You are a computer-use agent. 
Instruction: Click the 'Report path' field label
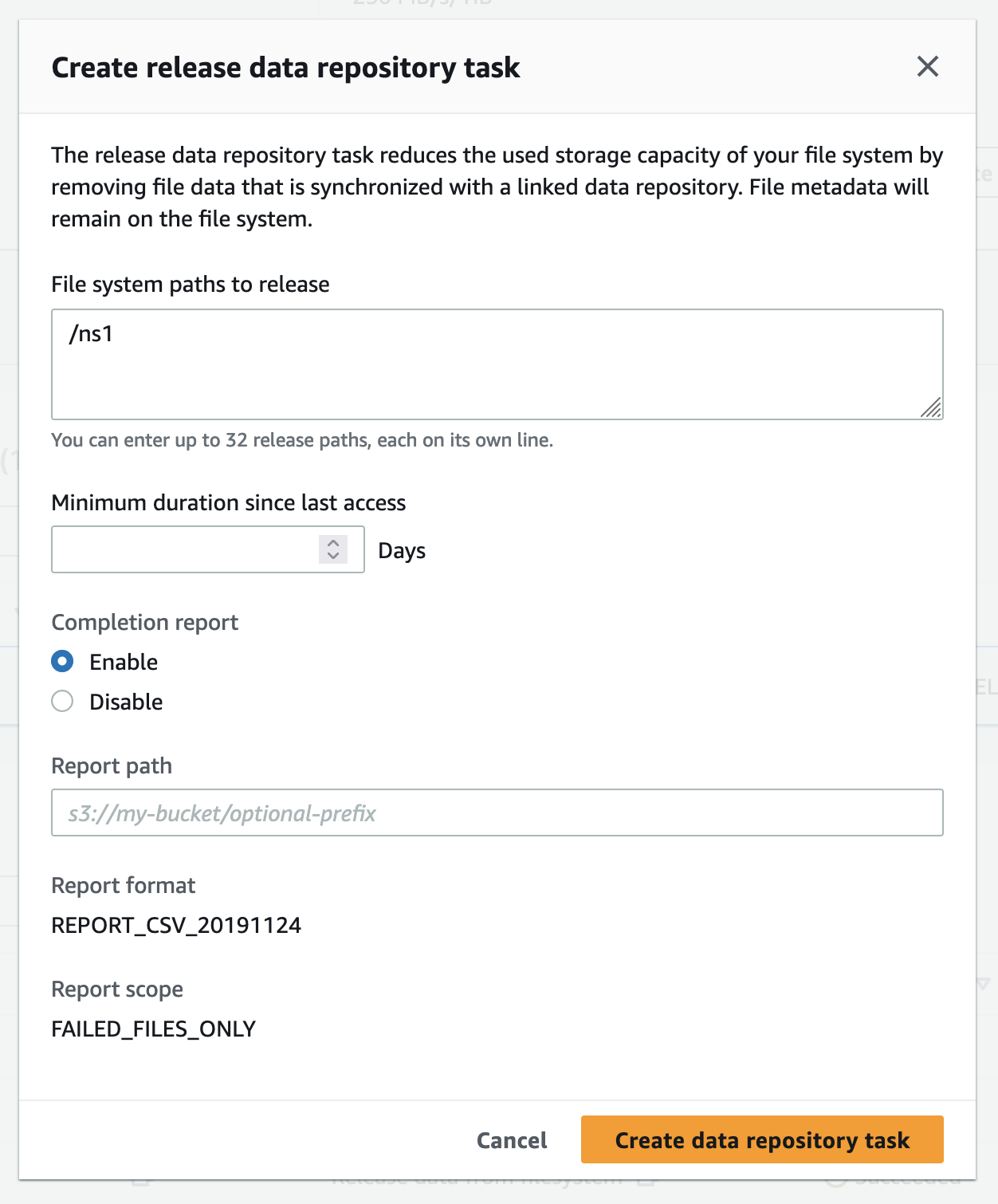tap(112, 766)
